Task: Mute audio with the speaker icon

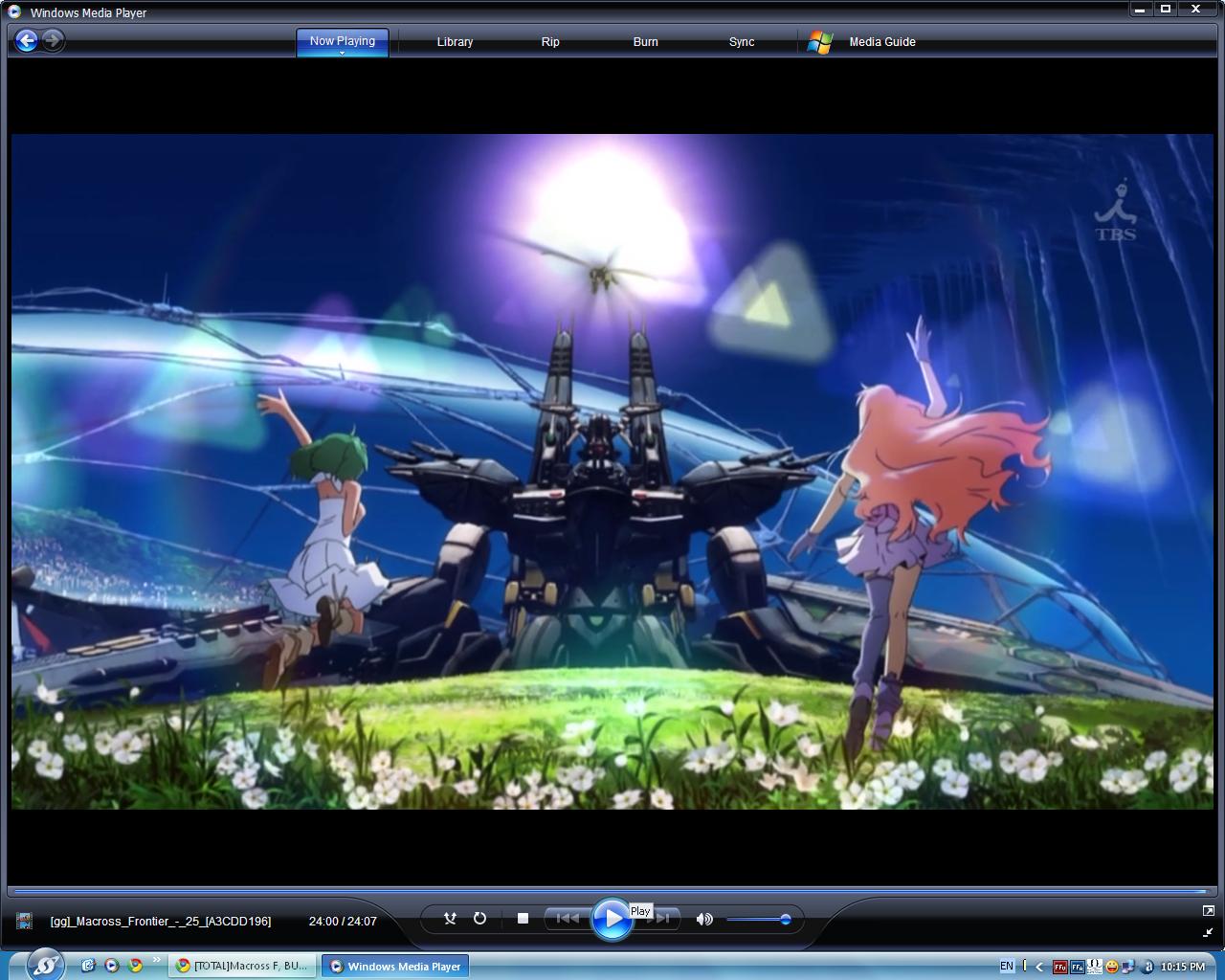Action: [x=704, y=919]
